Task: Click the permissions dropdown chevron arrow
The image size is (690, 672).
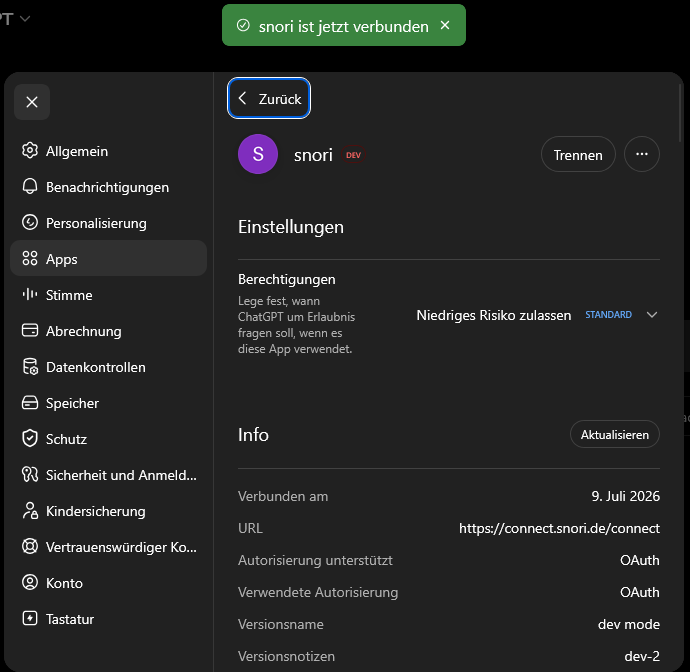Action: pyautogui.click(x=652, y=315)
